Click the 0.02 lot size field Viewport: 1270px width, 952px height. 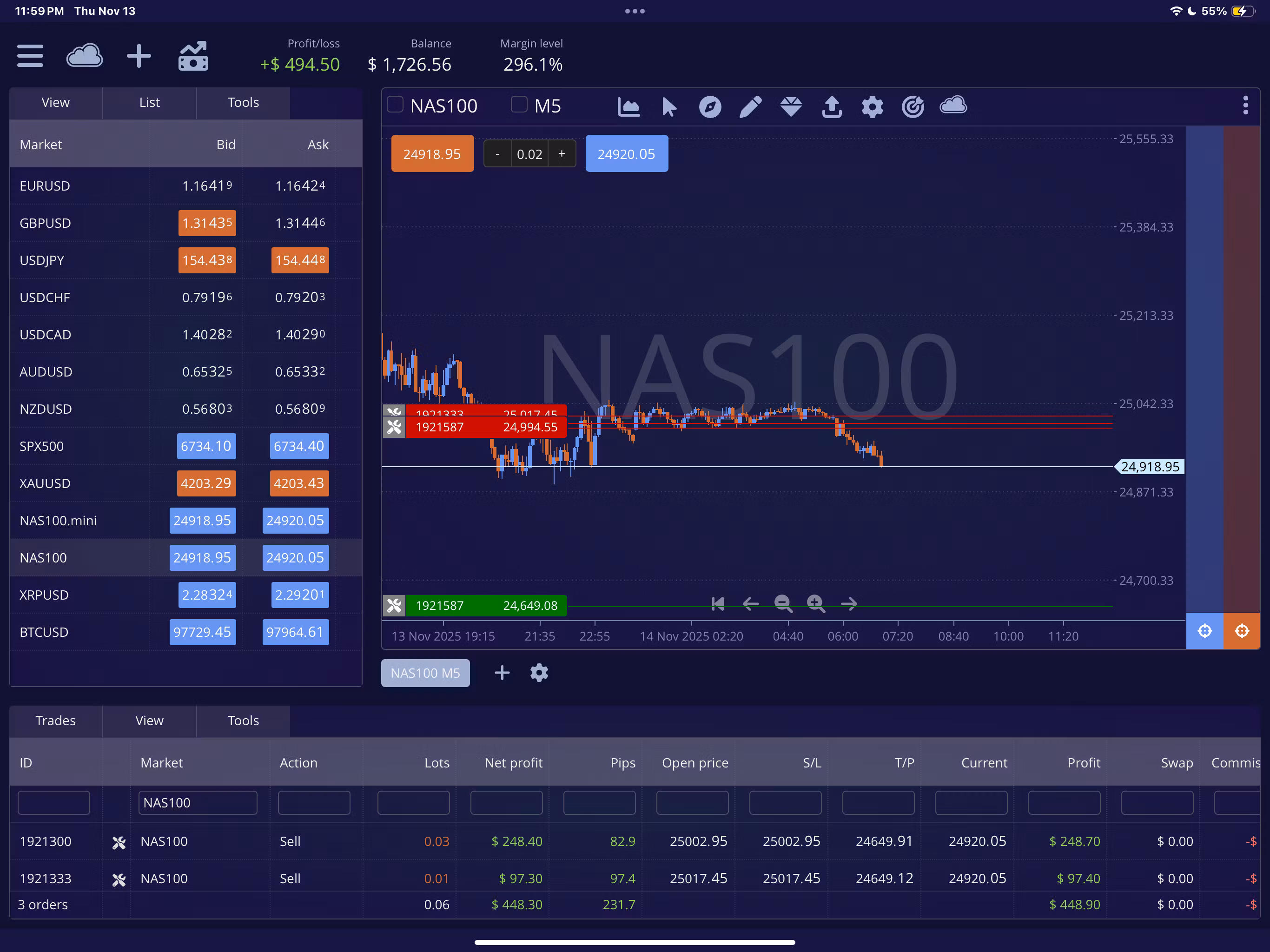tap(529, 154)
